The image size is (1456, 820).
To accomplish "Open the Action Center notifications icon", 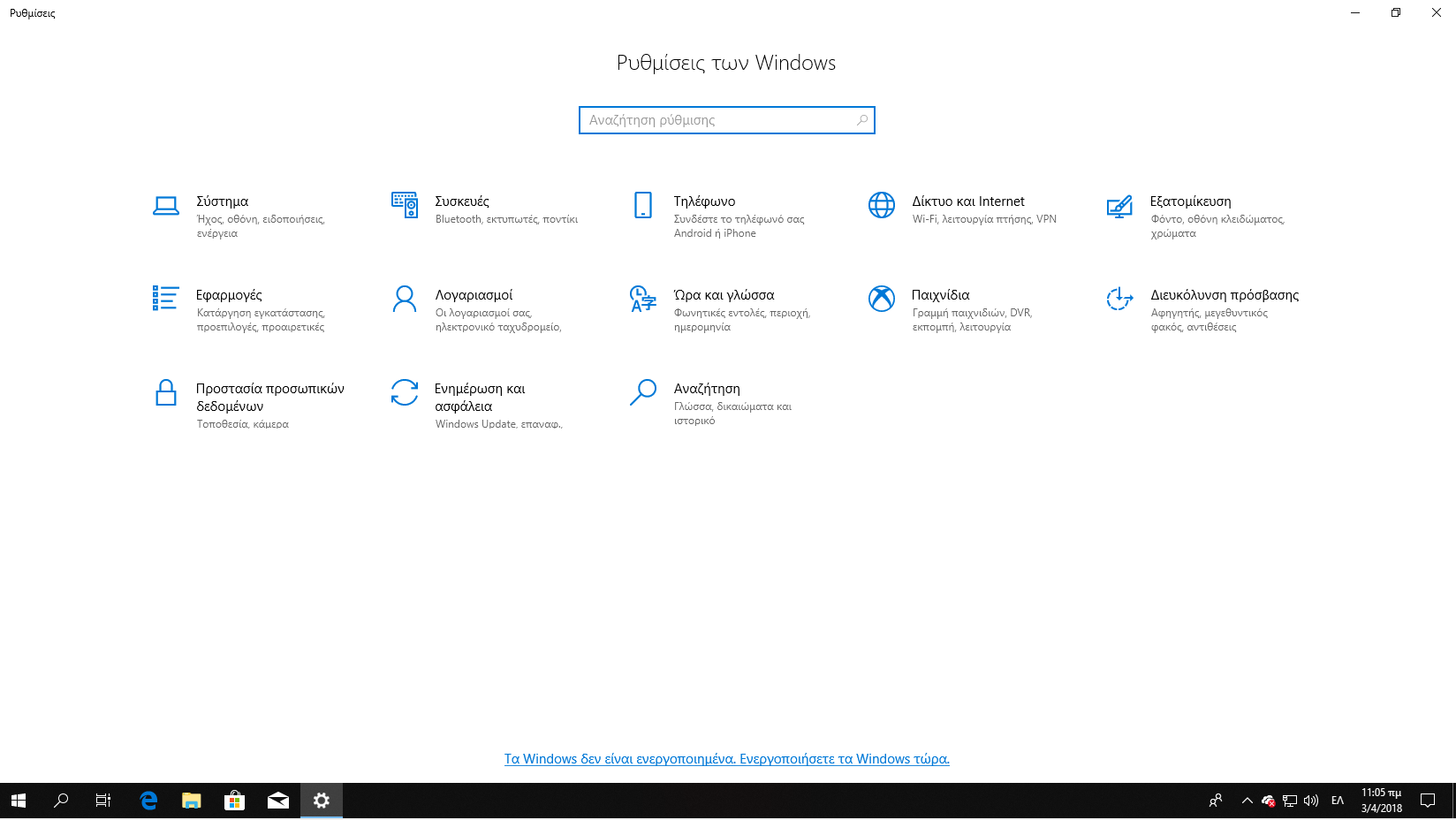I will click(1428, 801).
